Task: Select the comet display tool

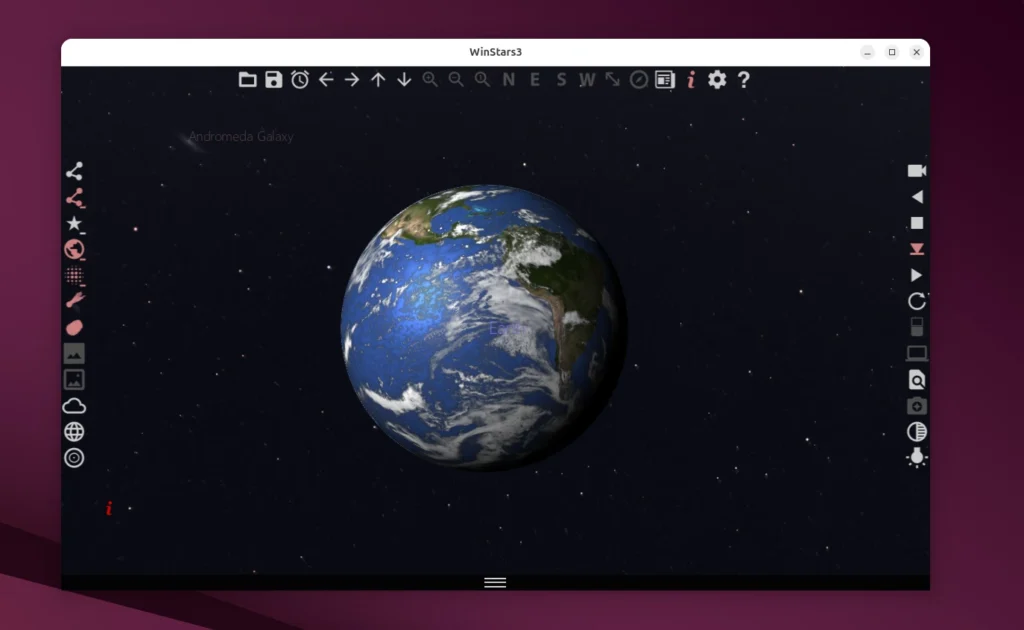Action: tap(74, 302)
